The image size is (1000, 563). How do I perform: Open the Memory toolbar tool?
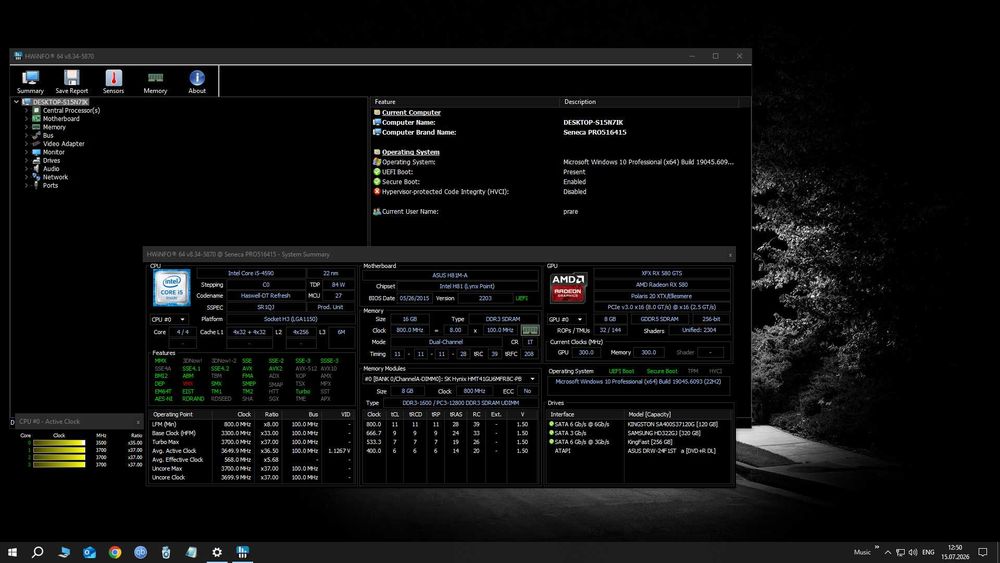(155, 82)
